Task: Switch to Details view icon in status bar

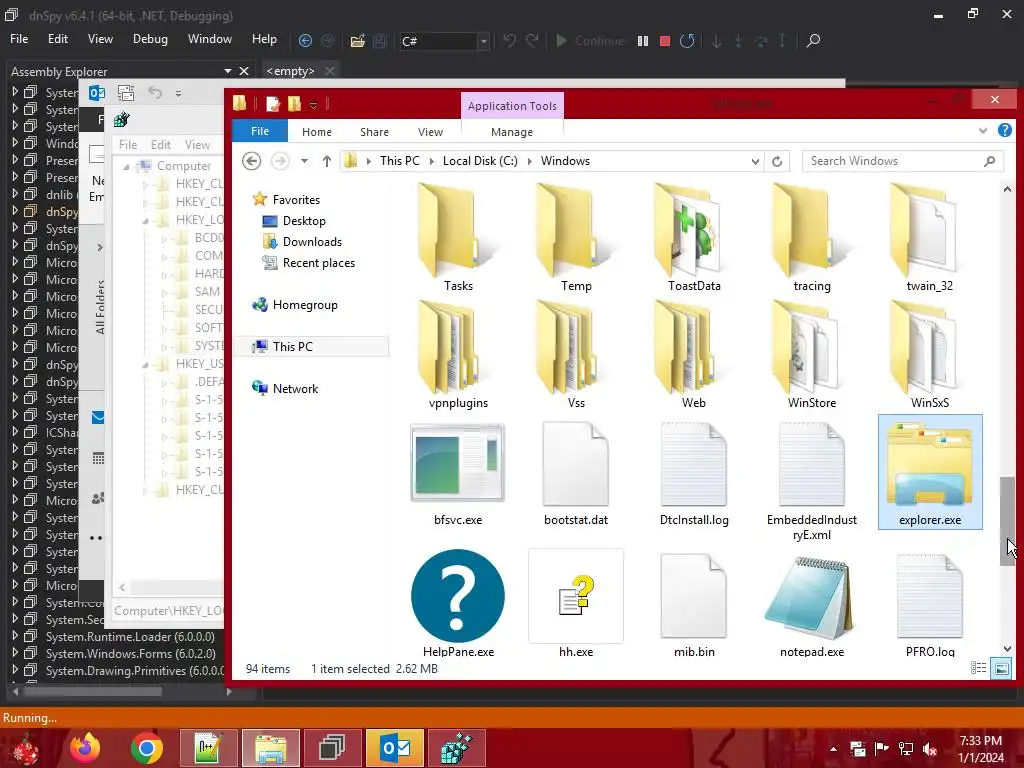Action: [x=978, y=668]
